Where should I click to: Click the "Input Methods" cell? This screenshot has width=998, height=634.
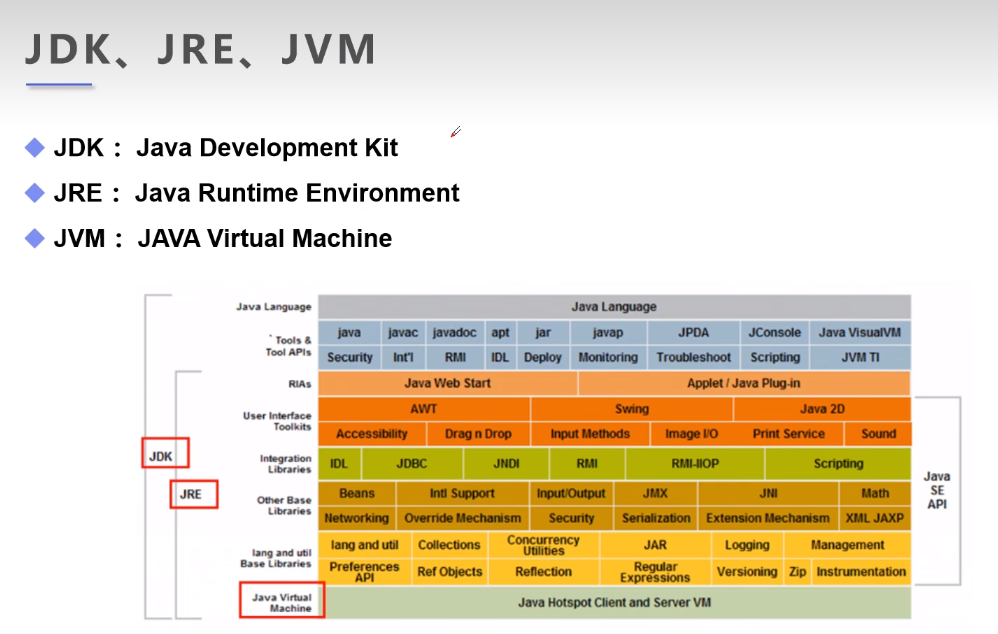(590, 433)
